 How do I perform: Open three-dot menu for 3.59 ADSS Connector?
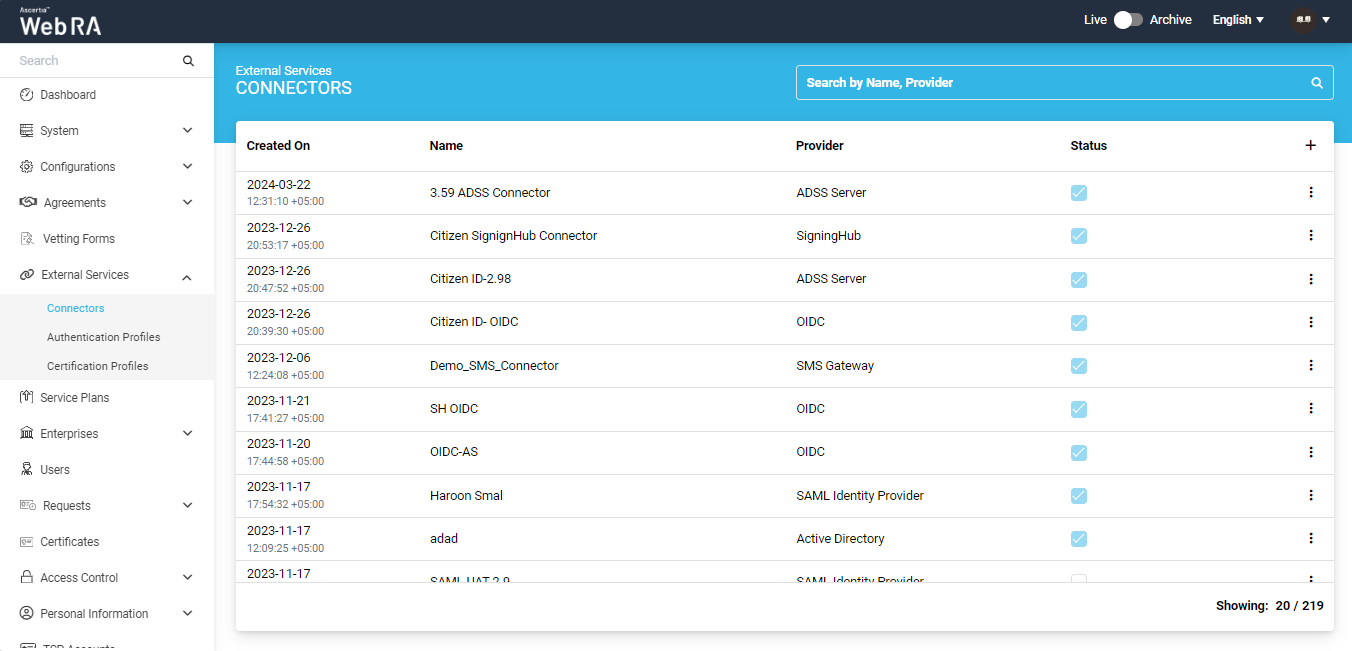(1310, 192)
